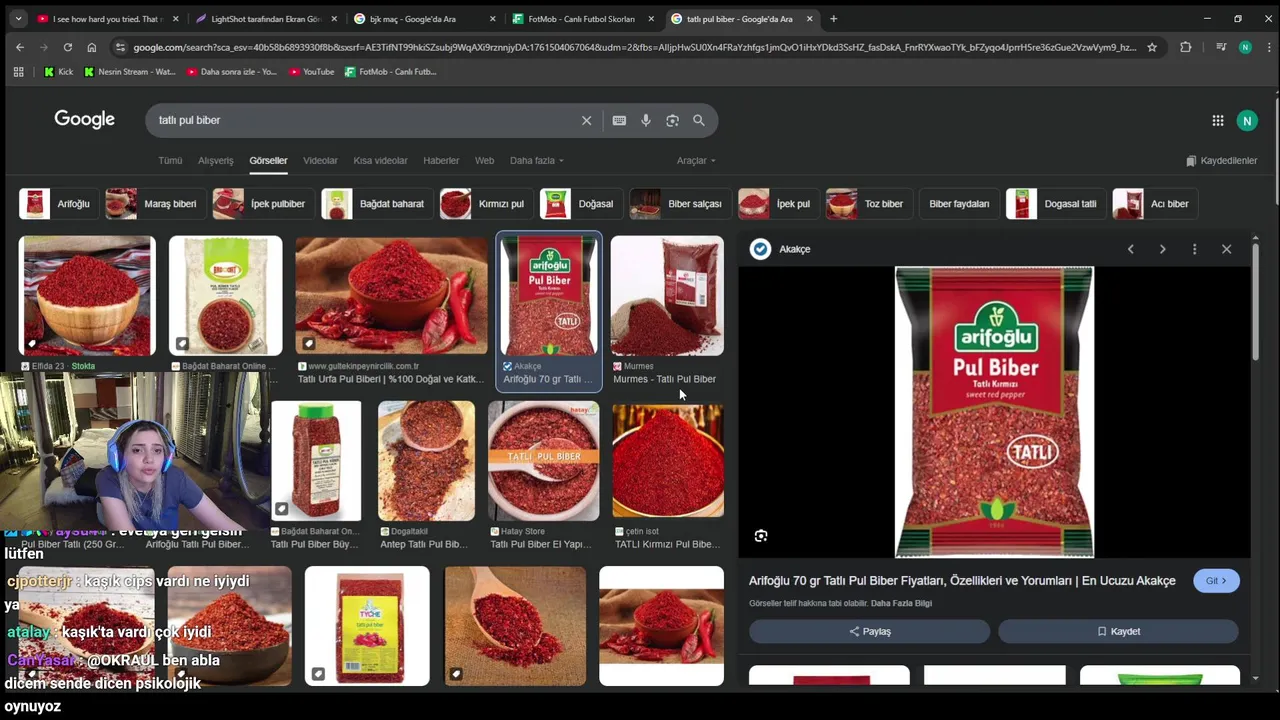
Task: Select the İpek pulbiber filter chip
Action: (x=262, y=204)
